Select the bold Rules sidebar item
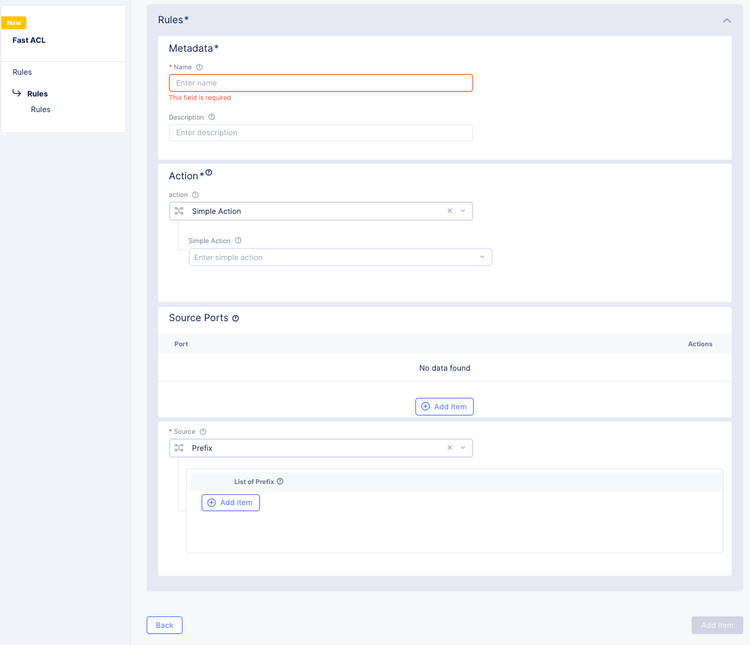 pos(37,94)
